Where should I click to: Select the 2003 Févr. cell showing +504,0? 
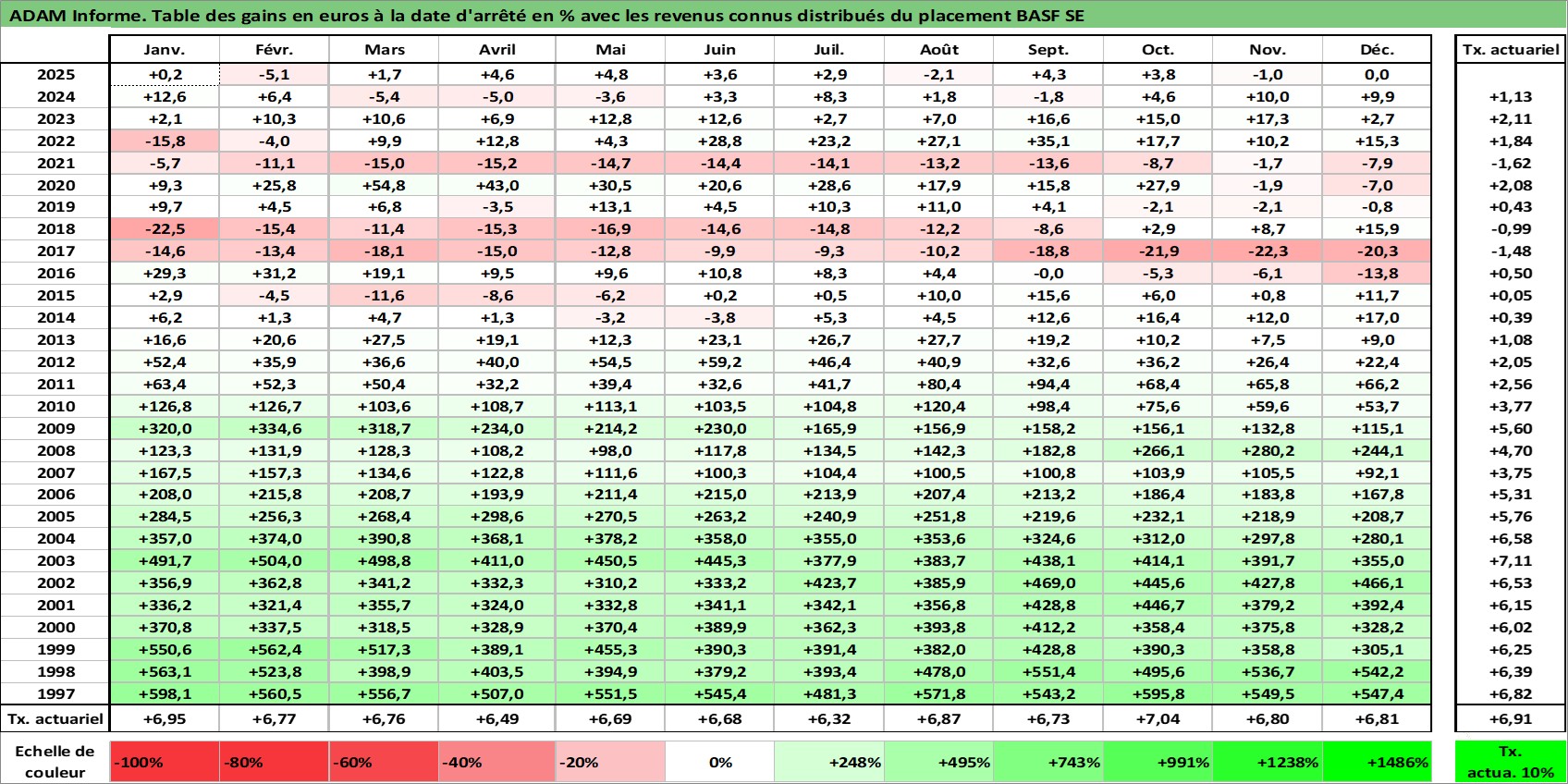(275, 560)
